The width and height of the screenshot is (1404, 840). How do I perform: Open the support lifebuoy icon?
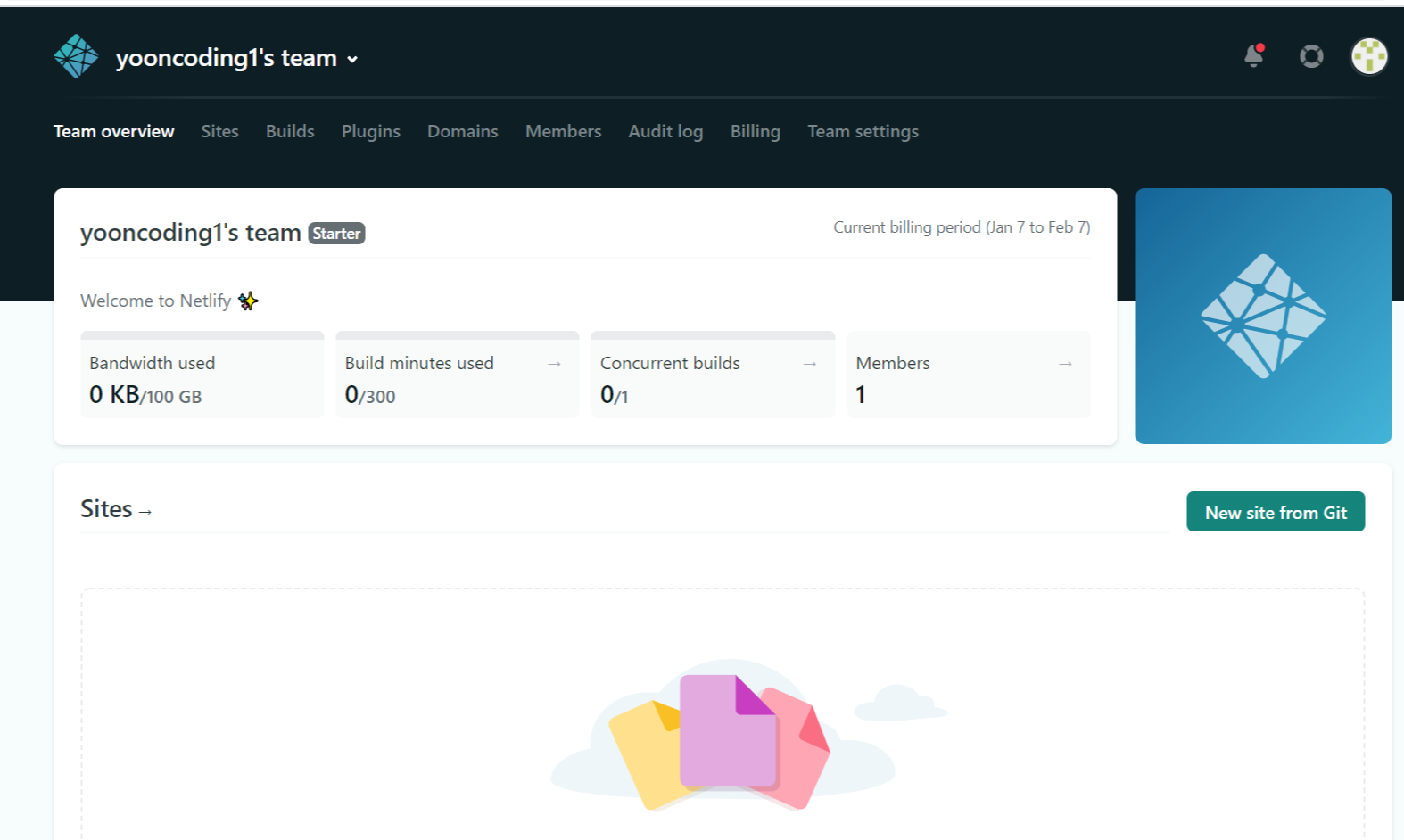point(1311,56)
